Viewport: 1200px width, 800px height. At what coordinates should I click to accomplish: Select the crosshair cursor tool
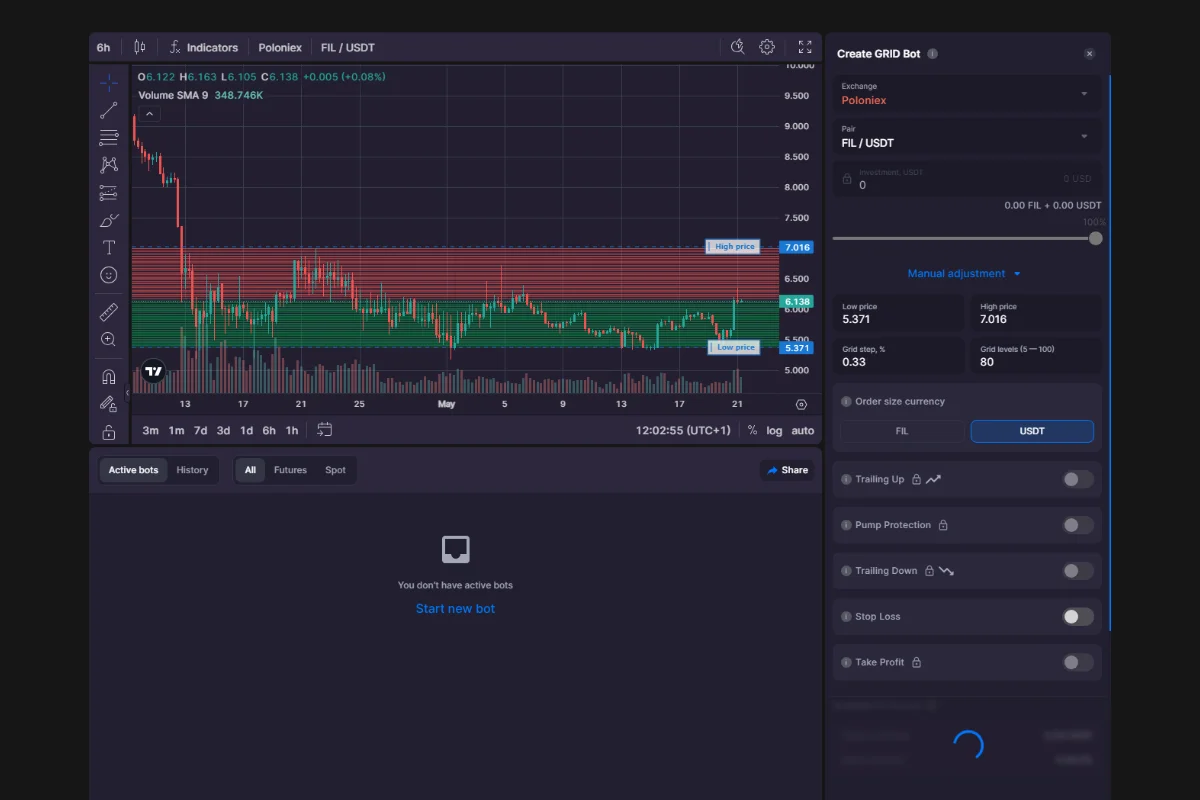coord(108,82)
